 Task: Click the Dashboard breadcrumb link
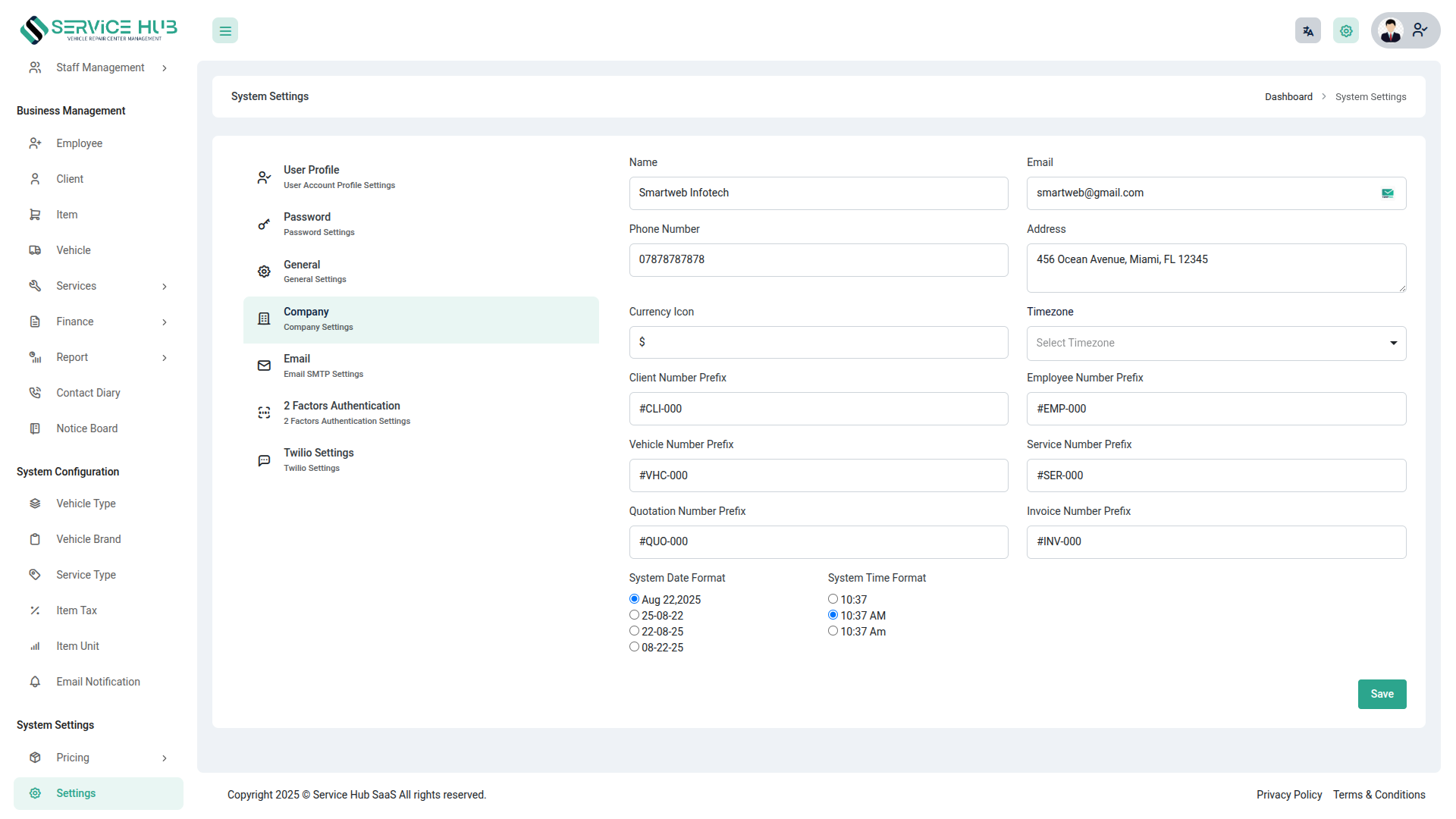click(1288, 97)
